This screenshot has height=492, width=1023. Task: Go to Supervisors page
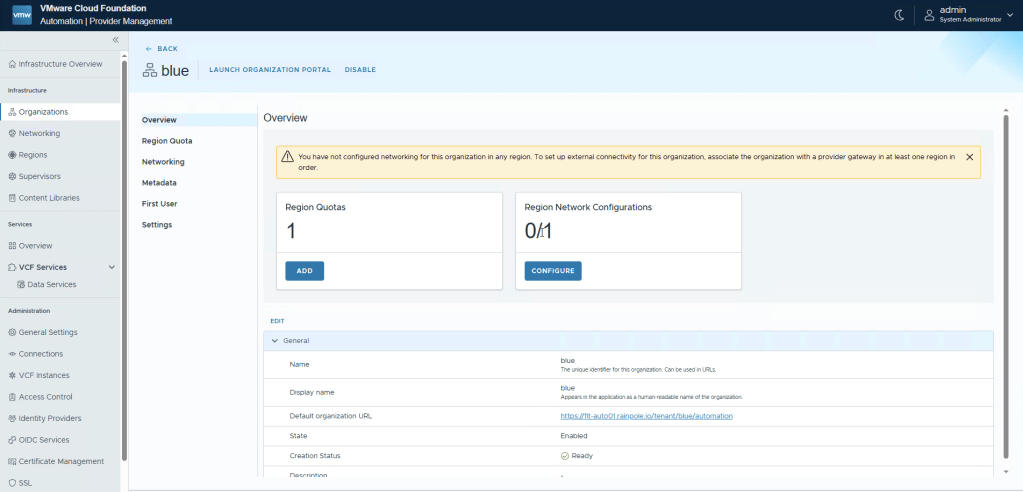click(39, 176)
